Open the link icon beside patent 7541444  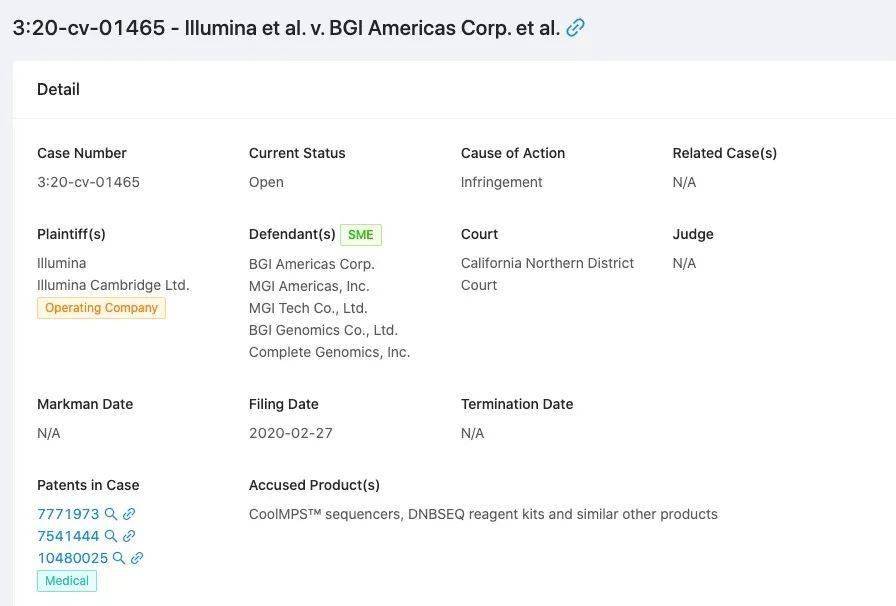pyautogui.click(x=129, y=536)
